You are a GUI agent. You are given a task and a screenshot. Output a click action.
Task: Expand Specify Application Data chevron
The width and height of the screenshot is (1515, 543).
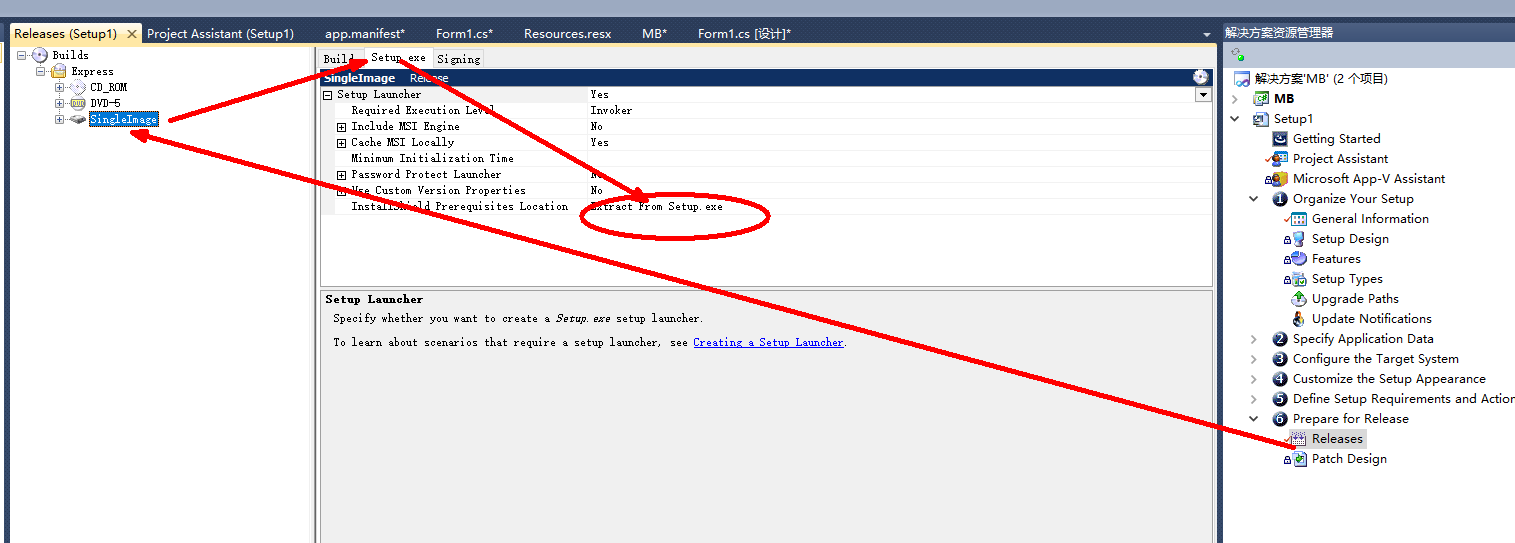[1253, 338]
